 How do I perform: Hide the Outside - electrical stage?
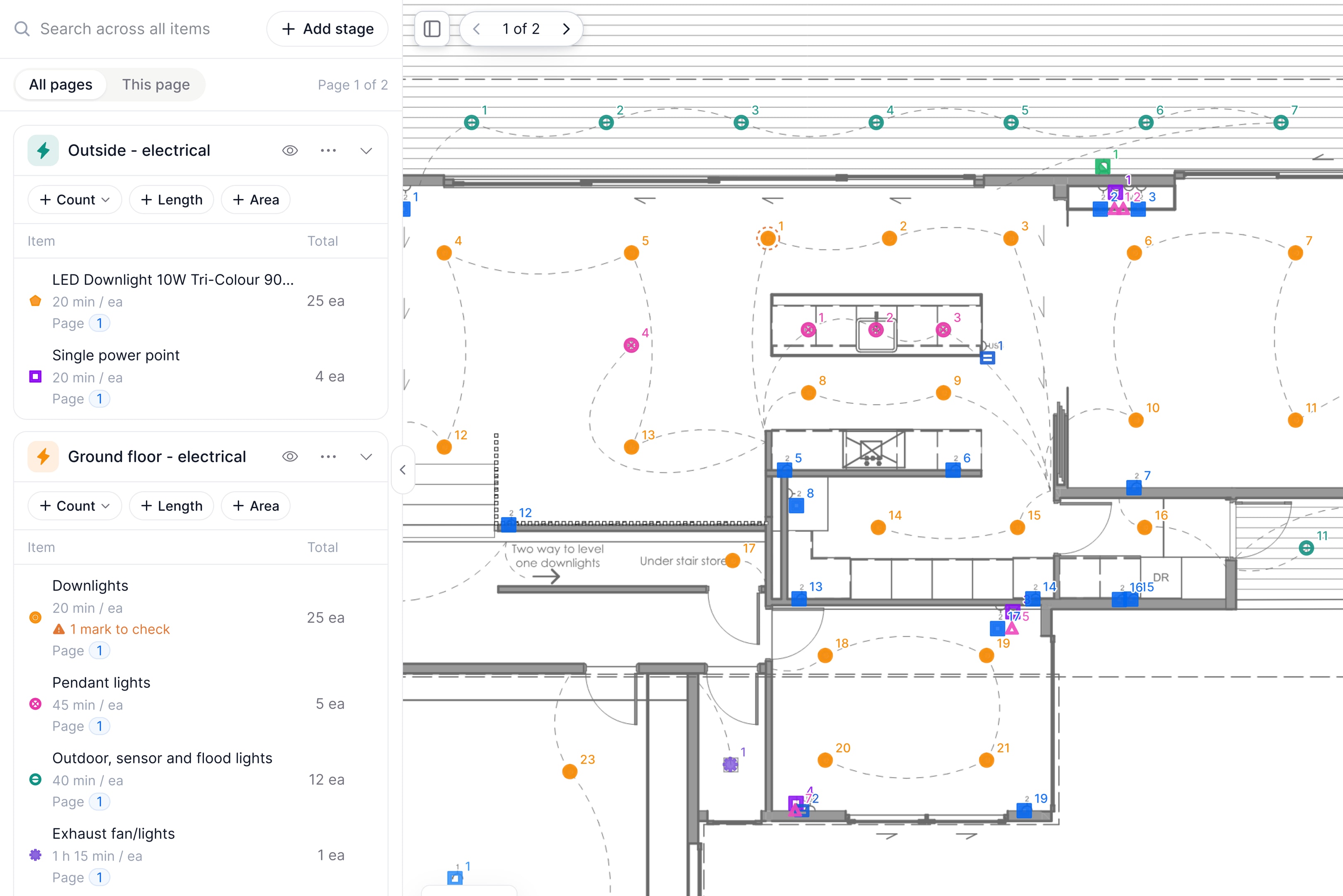click(290, 150)
